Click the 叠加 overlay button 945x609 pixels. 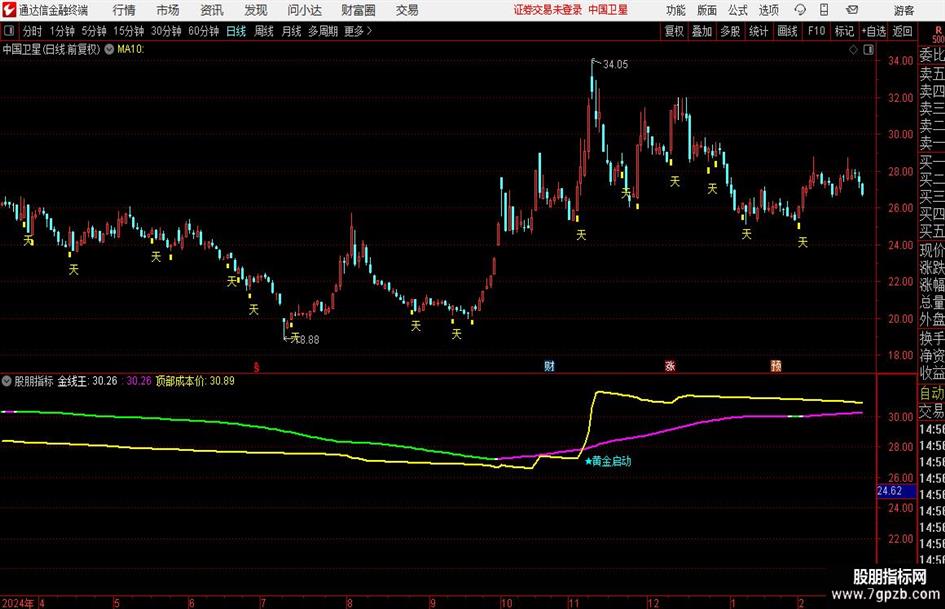point(702,31)
